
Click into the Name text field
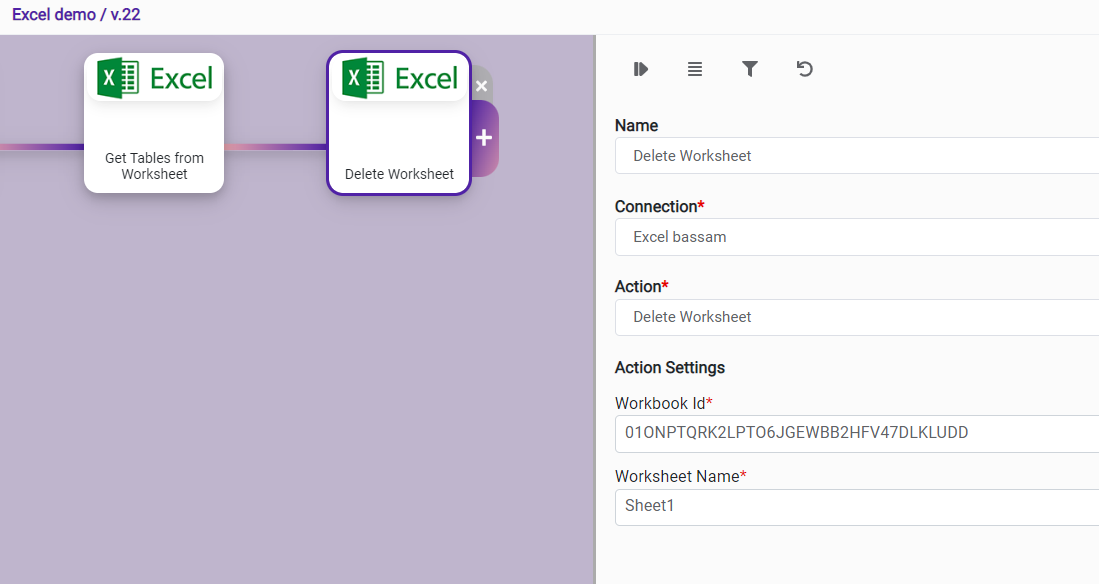click(856, 156)
